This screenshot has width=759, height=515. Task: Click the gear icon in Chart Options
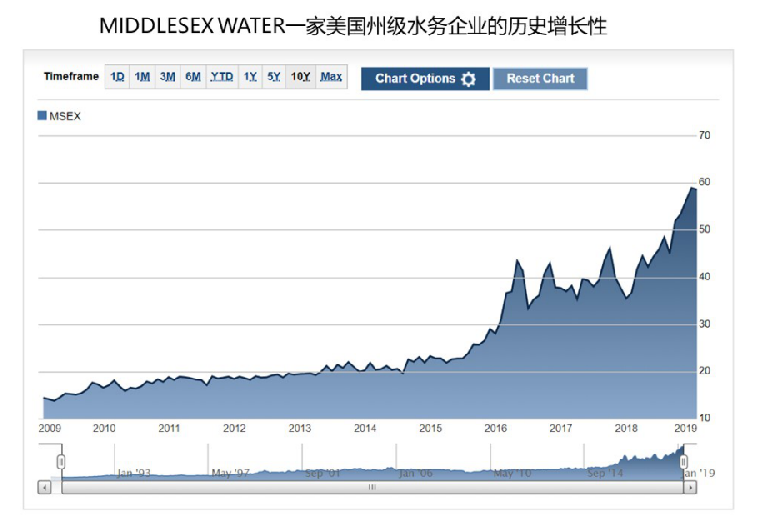point(468,79)
